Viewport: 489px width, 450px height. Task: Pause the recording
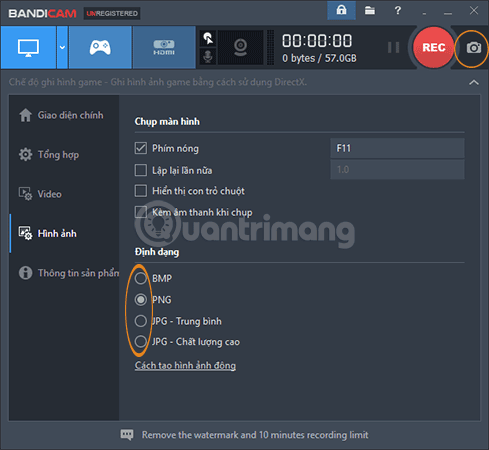pos(394,47)
